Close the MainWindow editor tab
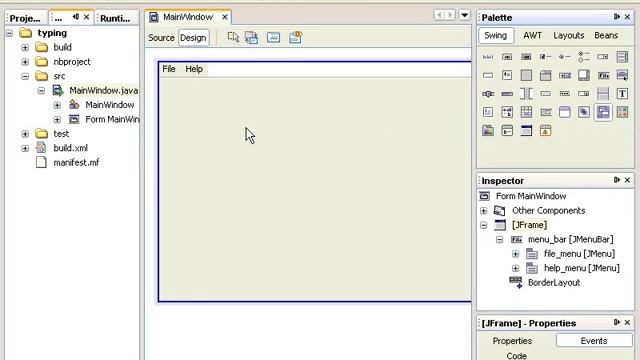 pyautogui.click(x=224, y=17)
